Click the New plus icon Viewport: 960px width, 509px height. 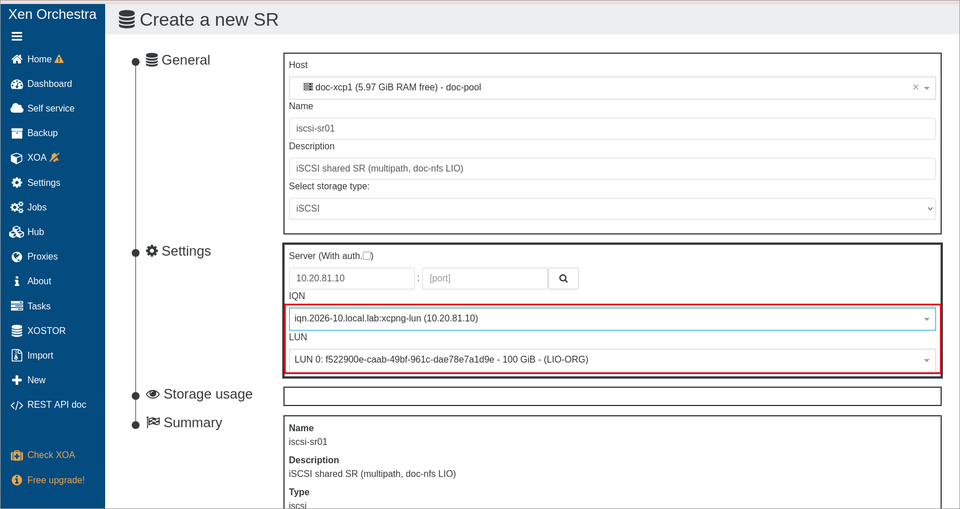(17, 380)
